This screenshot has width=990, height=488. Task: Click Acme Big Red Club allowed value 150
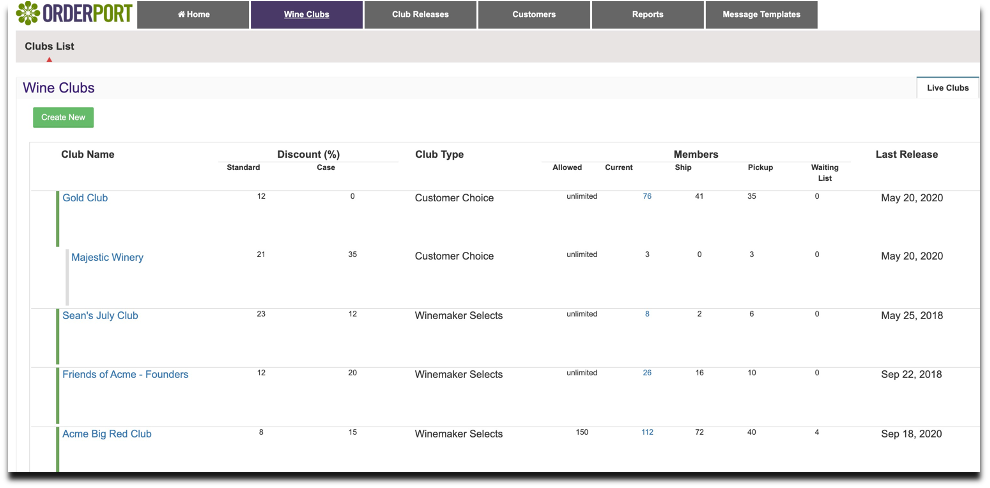coord(582,432)
